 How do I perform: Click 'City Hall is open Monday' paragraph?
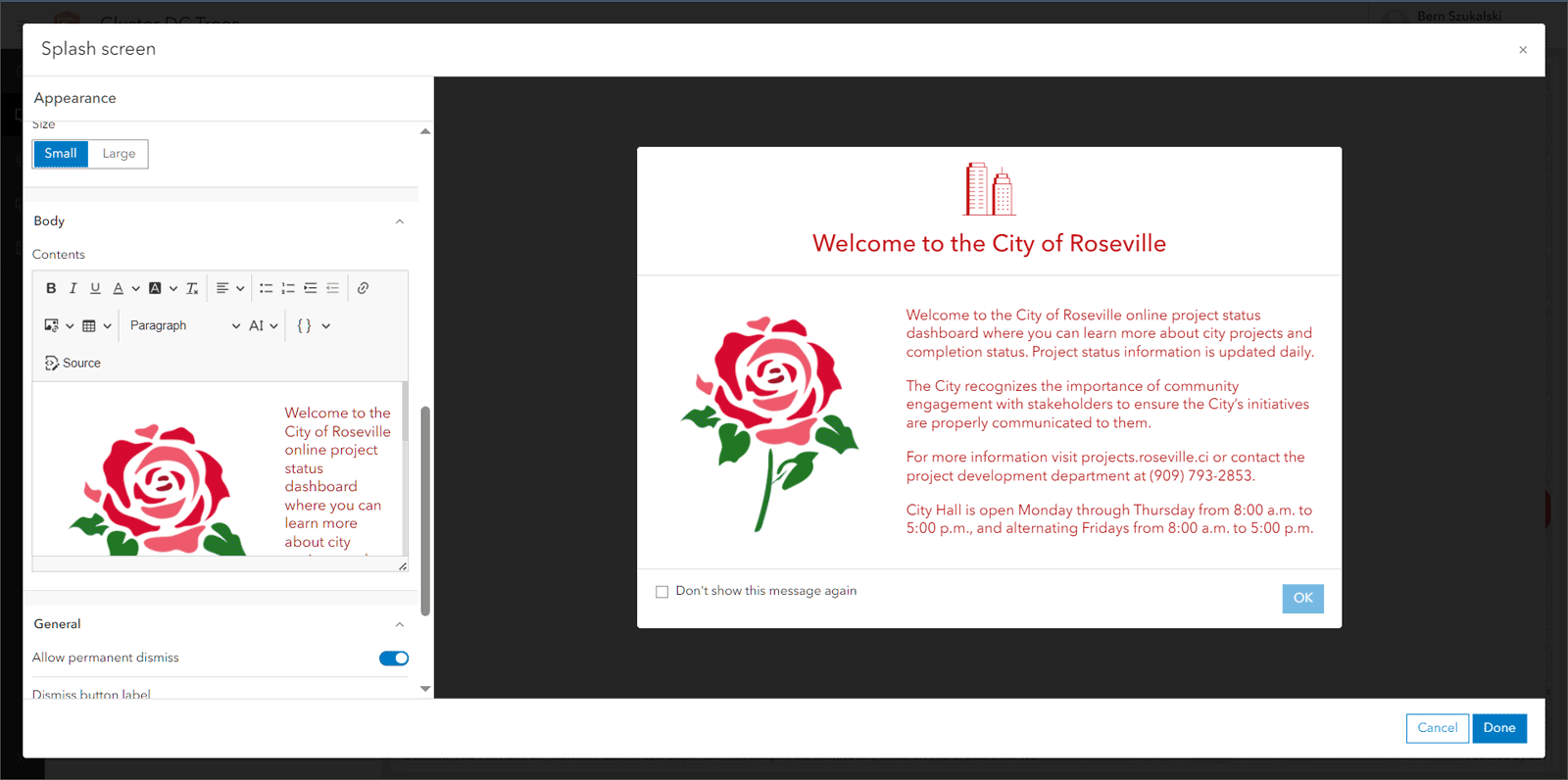[x=1109, y=519]
